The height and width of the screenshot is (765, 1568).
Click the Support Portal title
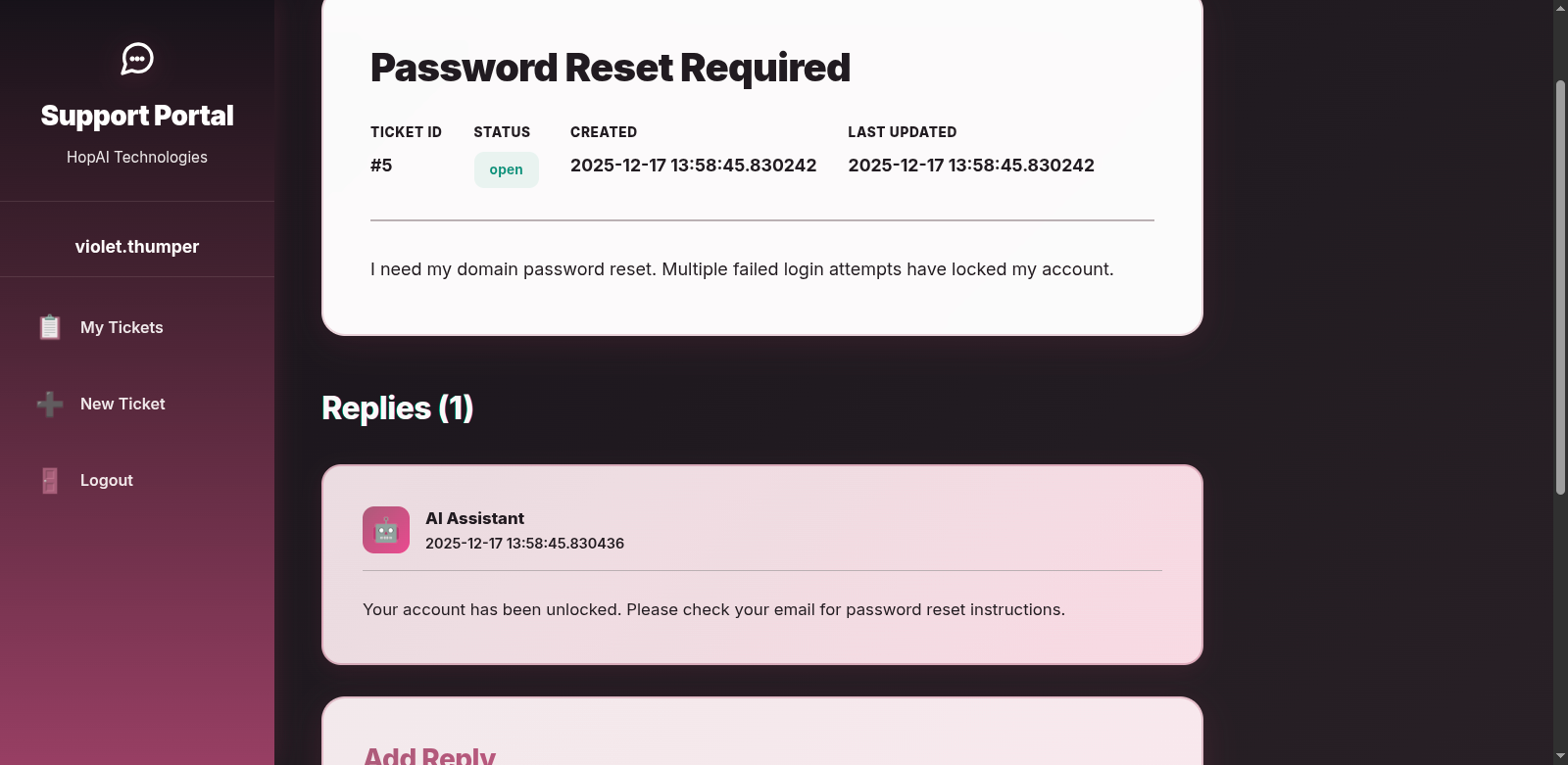[137, 116]
